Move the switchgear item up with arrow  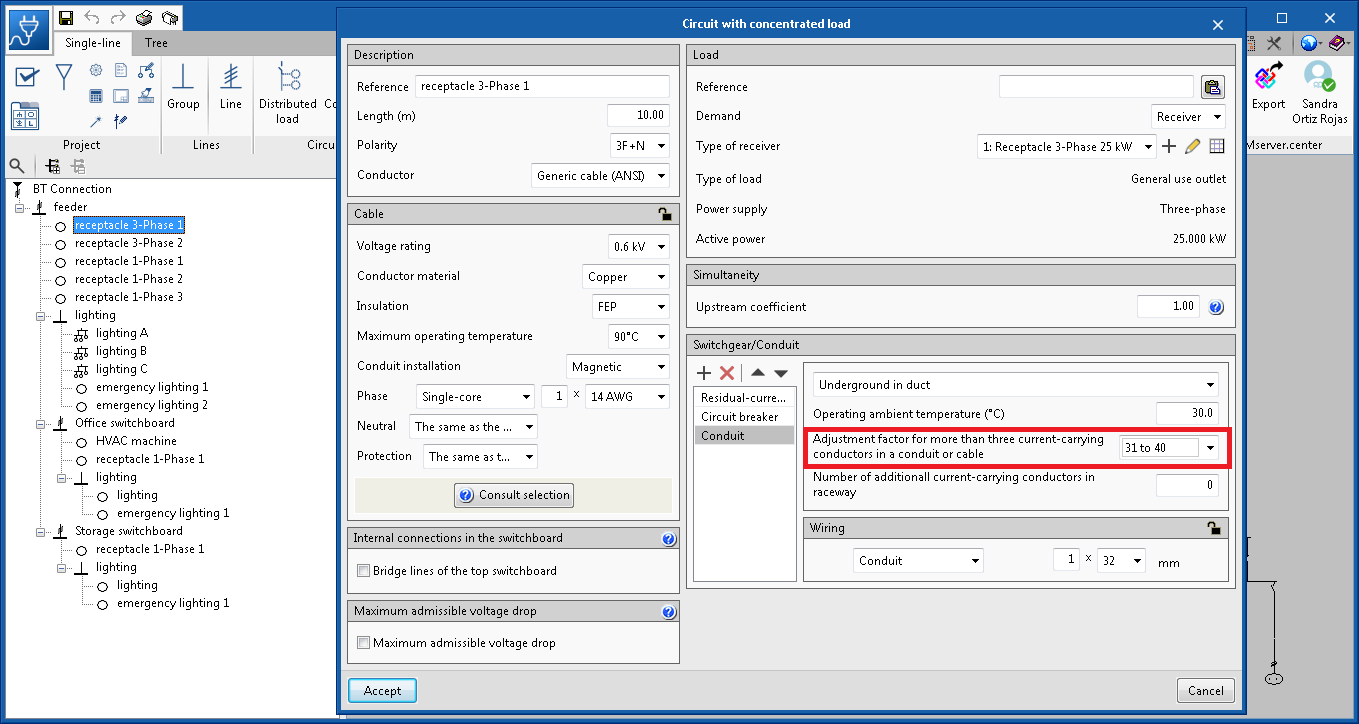(x=758, y=373)
